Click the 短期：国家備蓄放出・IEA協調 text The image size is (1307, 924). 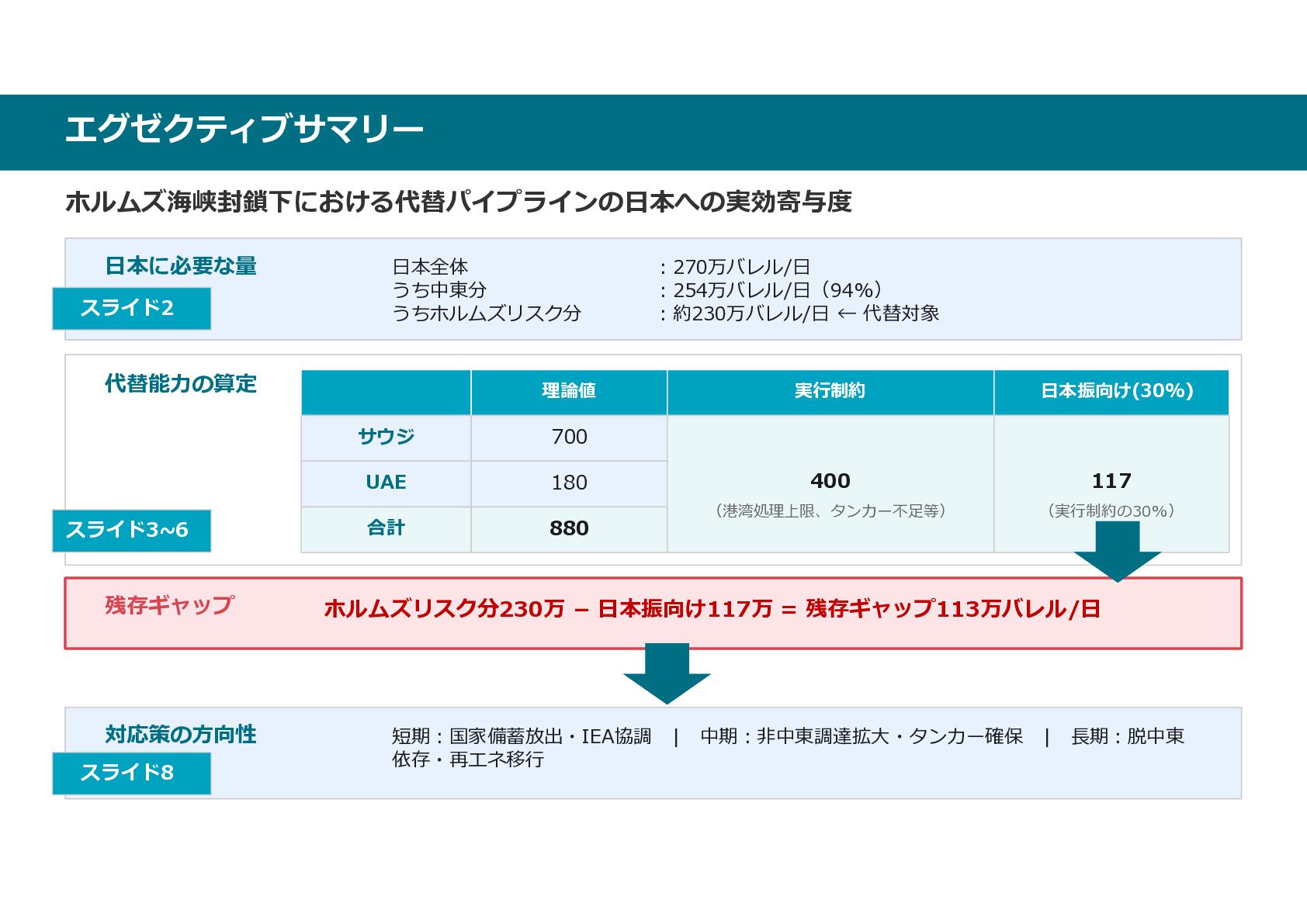522,736
